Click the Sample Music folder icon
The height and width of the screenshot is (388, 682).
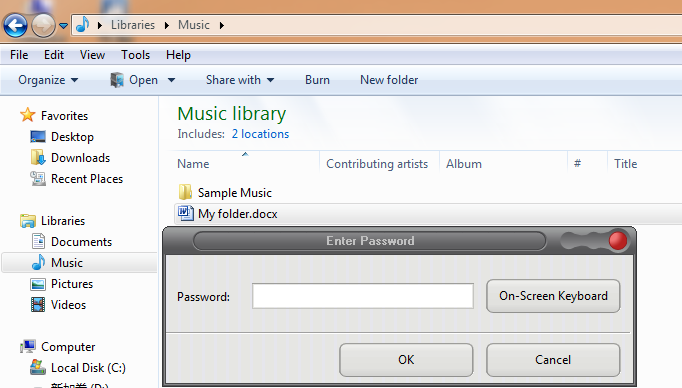click(x=185, y=192)
